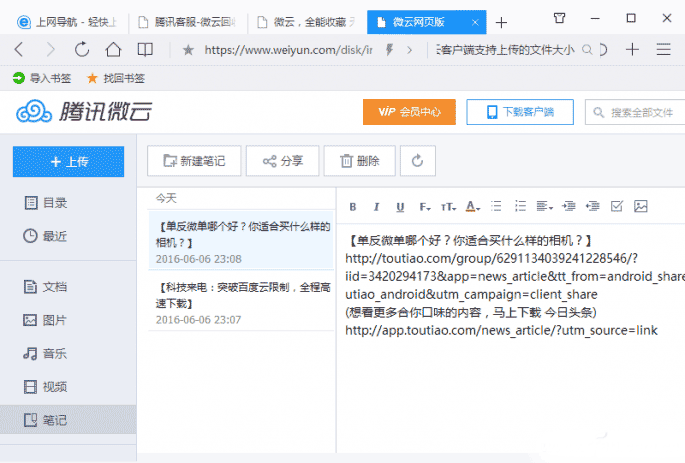Viewport: 685px width, 463px height.
Task: Click the blue 上传 upload button
Action: [x=69, y=162]
